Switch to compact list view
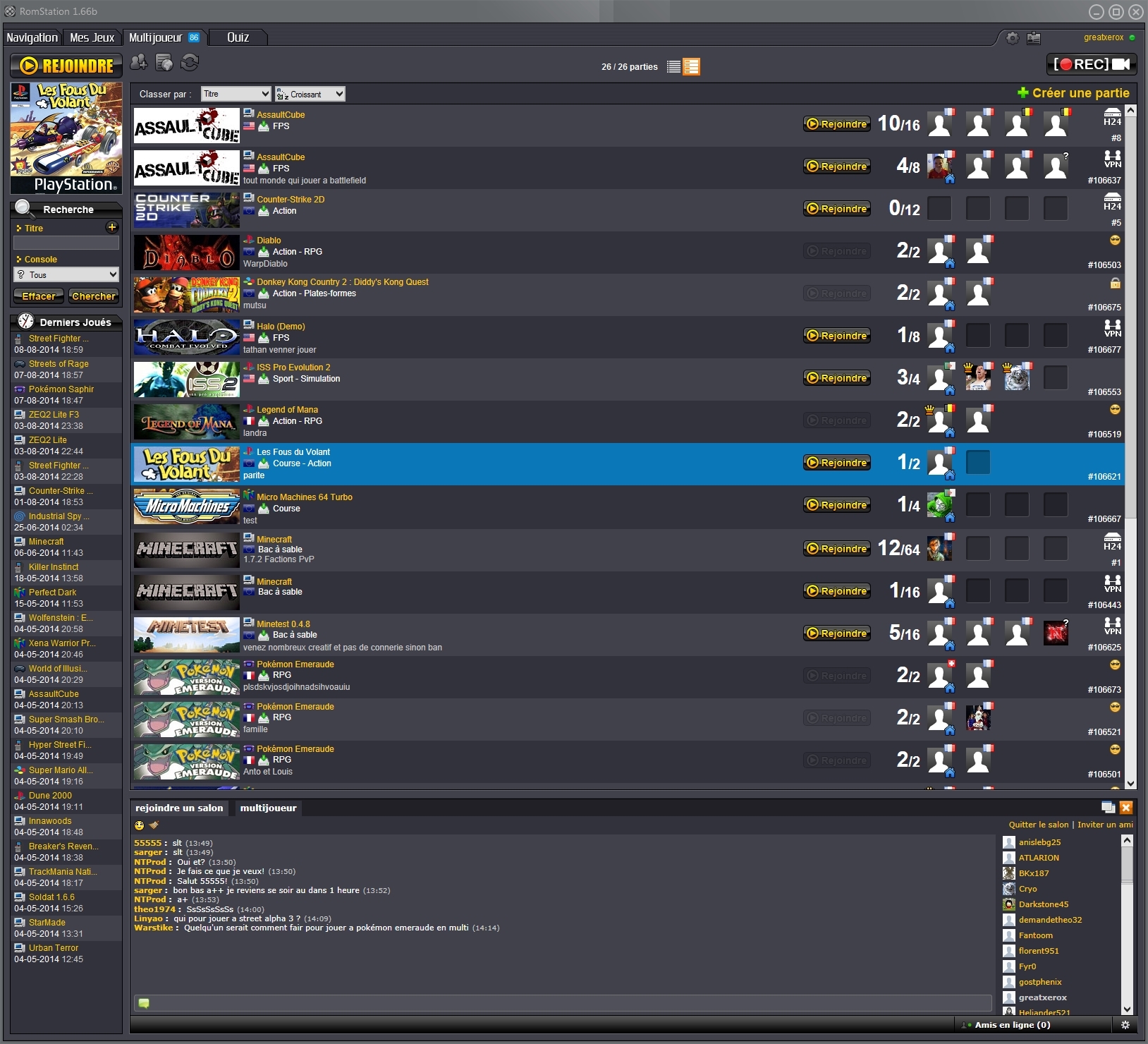Screen dimensions: 1148x1044 [673, 66]
